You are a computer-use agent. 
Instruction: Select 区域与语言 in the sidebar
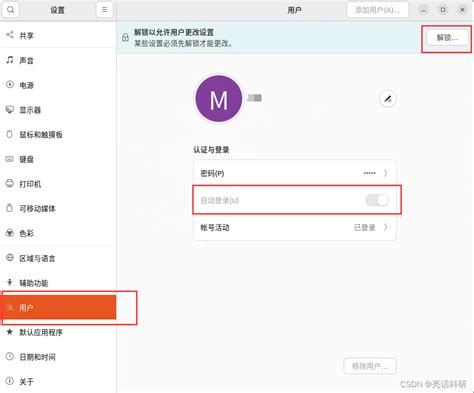[x=58, y=258]
